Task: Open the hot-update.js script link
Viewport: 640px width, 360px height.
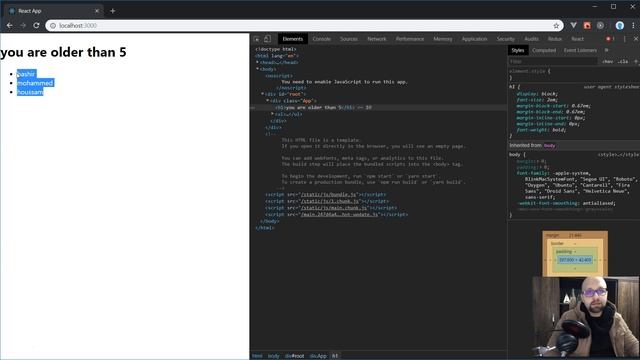Action: tap(340, 214)
